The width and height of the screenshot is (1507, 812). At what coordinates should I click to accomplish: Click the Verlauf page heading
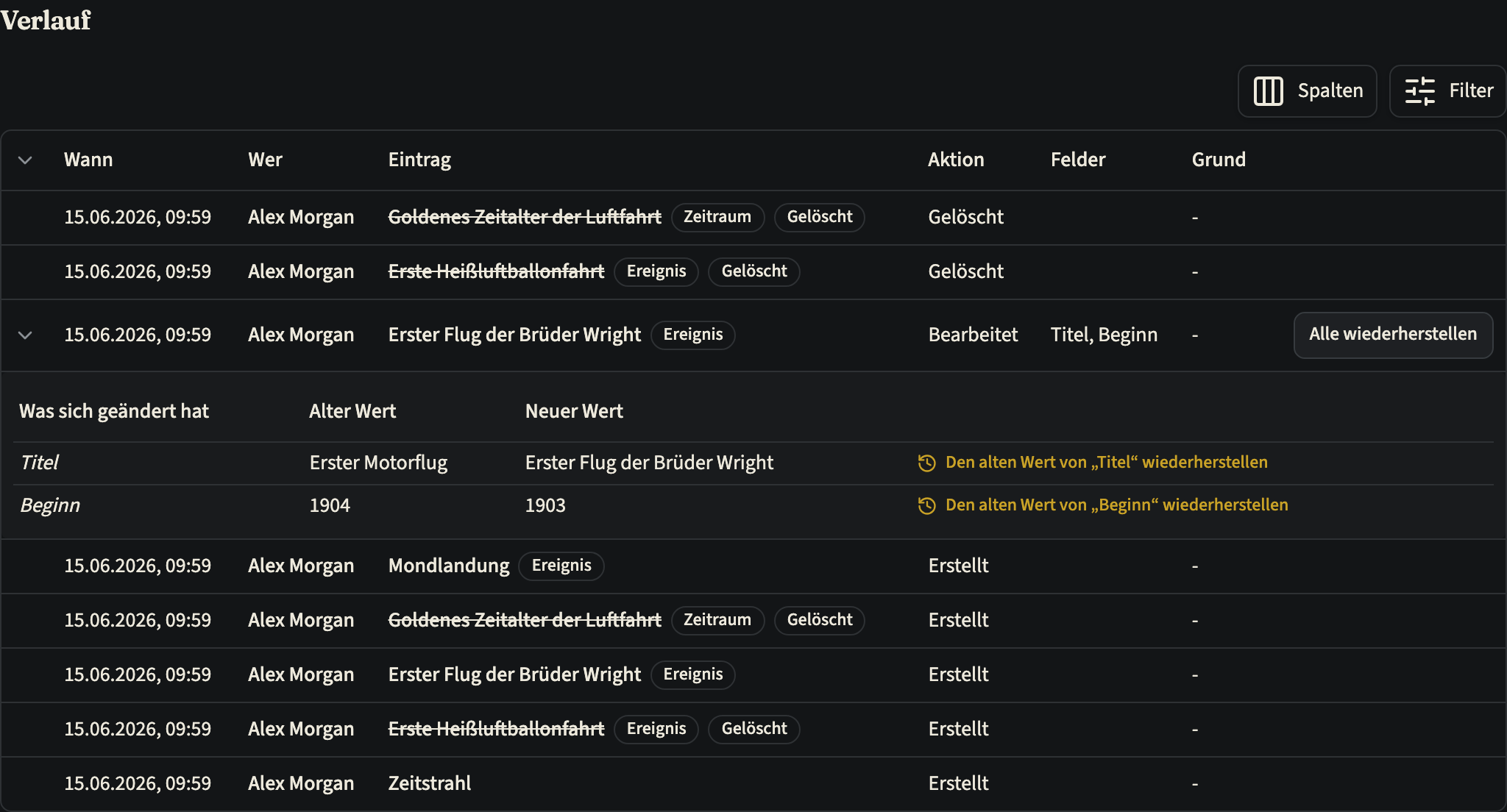click(x=46, y=21)
